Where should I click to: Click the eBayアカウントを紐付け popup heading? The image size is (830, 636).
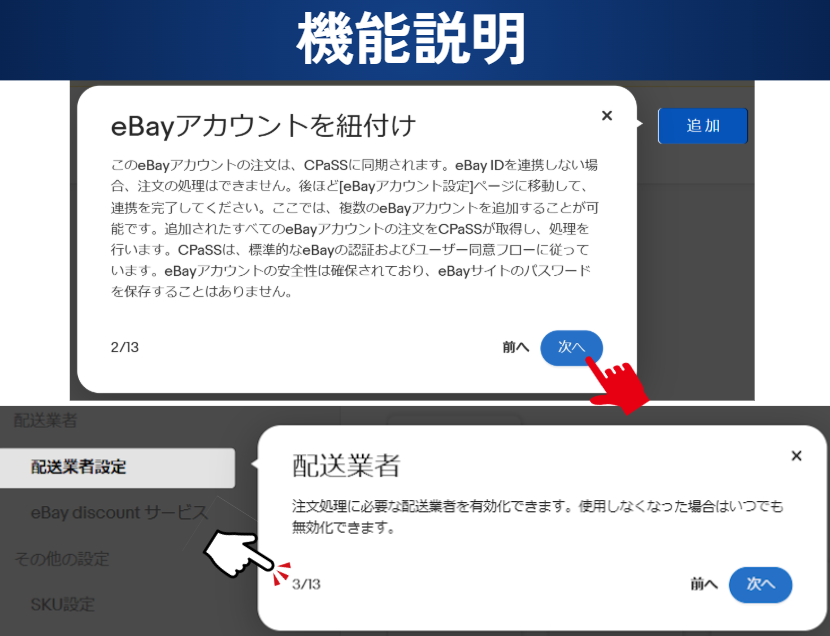(263, 126)
